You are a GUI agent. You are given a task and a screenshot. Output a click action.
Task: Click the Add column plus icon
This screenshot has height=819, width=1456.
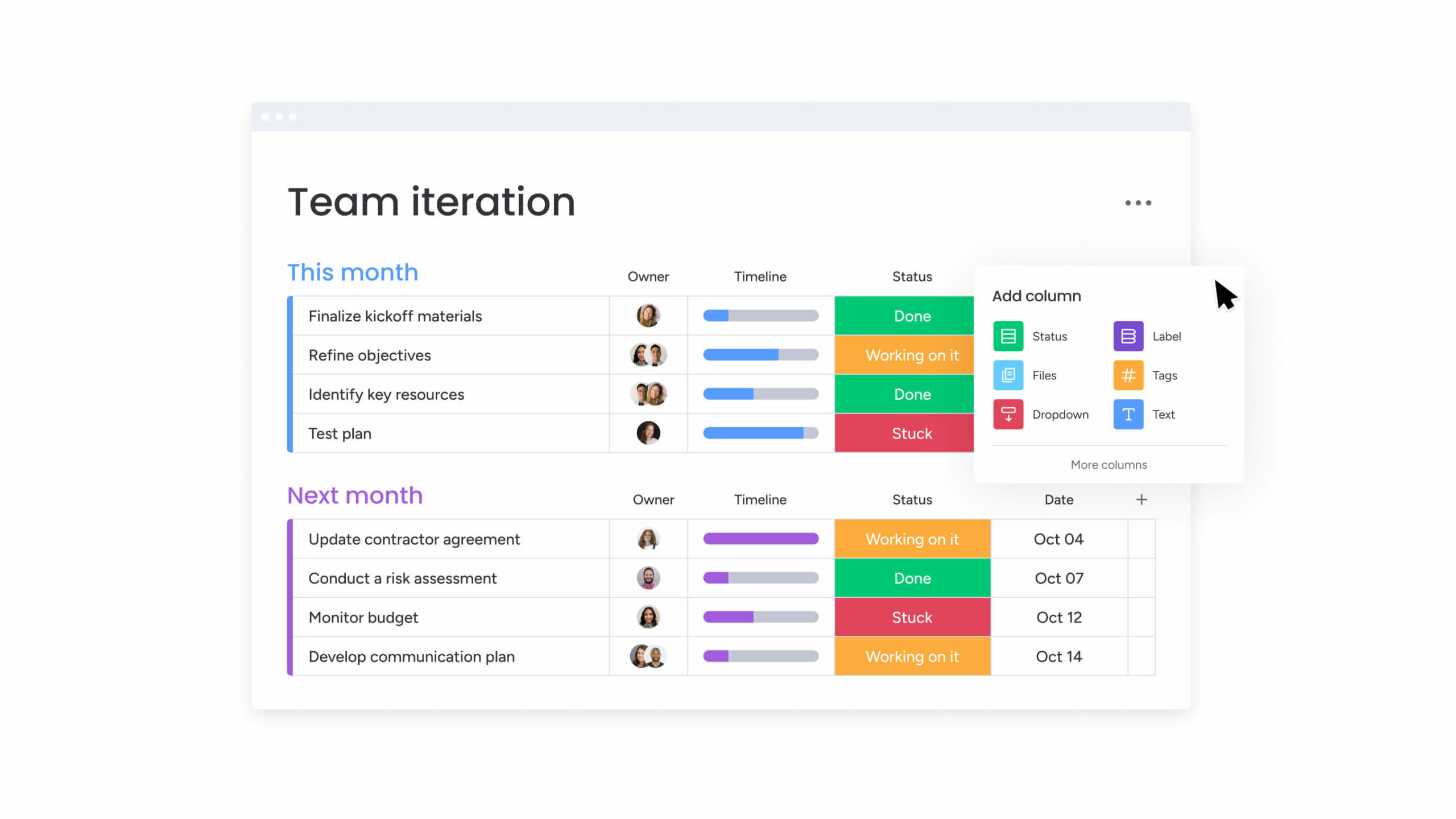[x=1141, y=498]
